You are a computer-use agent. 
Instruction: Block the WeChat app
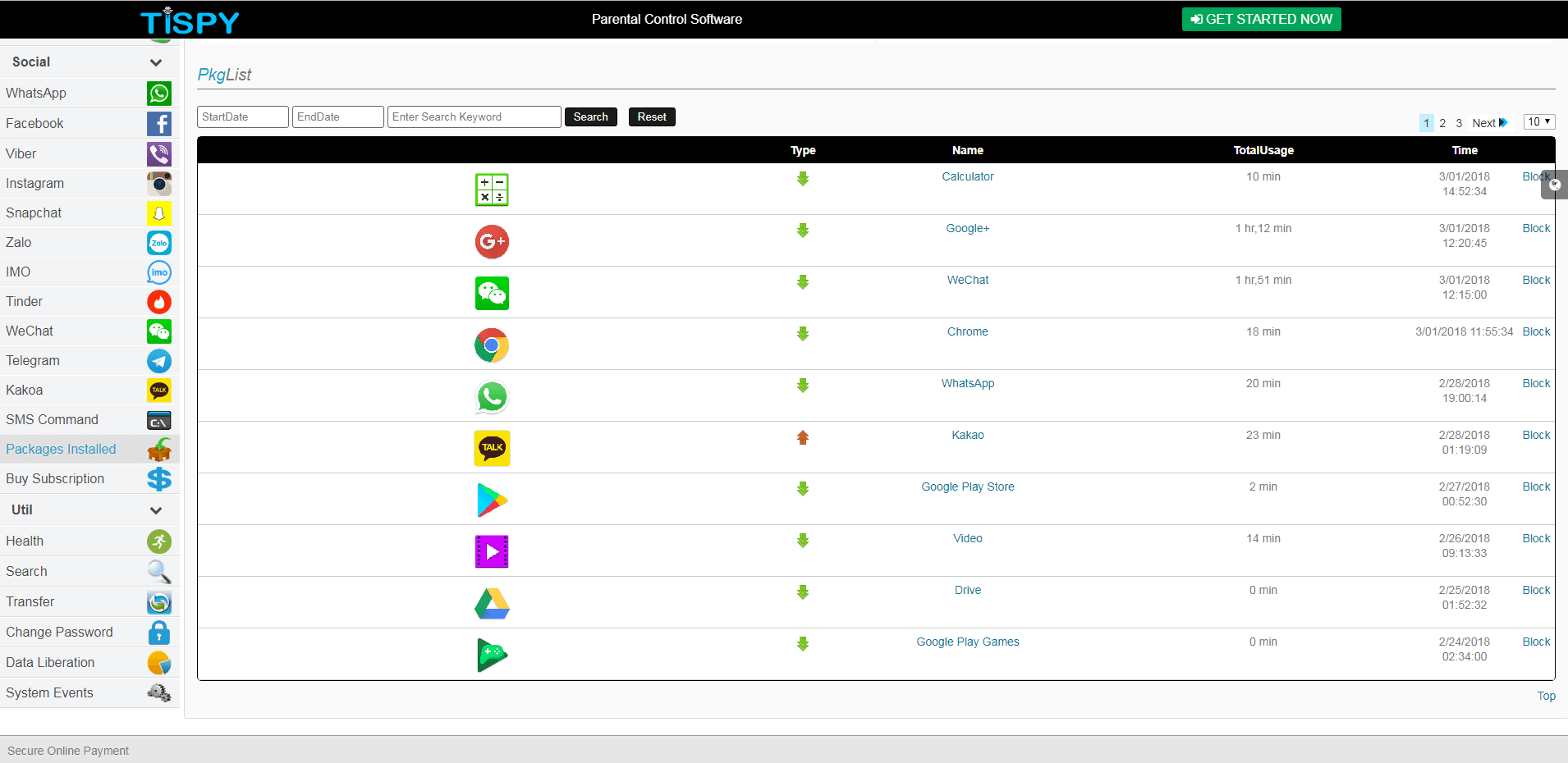pos(1536,280)
